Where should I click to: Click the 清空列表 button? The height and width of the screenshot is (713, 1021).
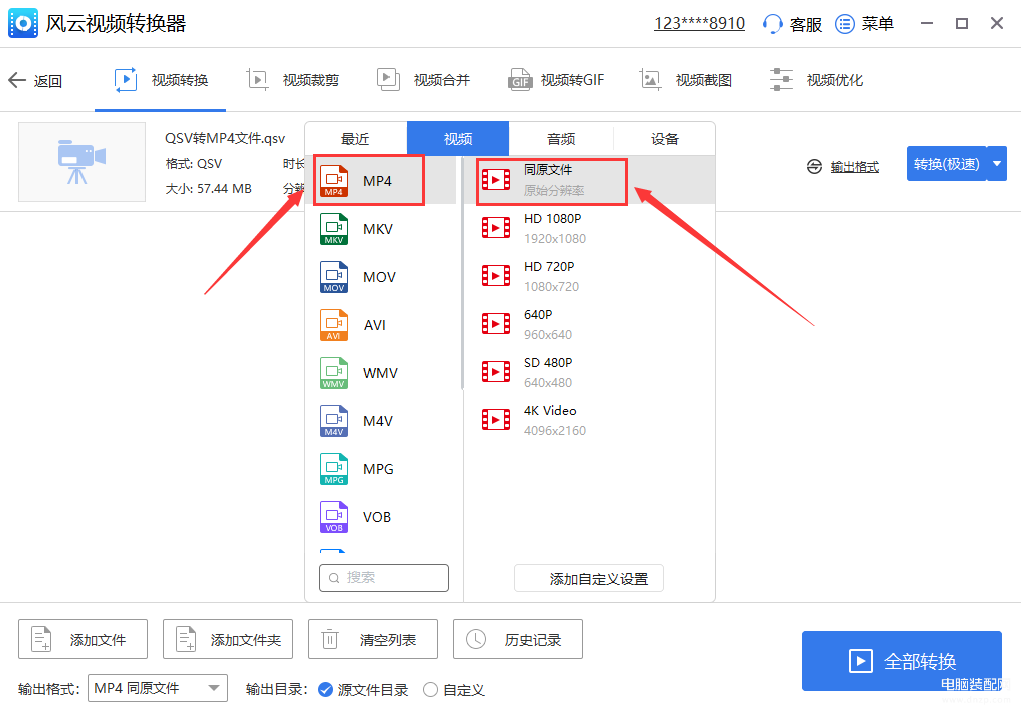coord(373,639)
